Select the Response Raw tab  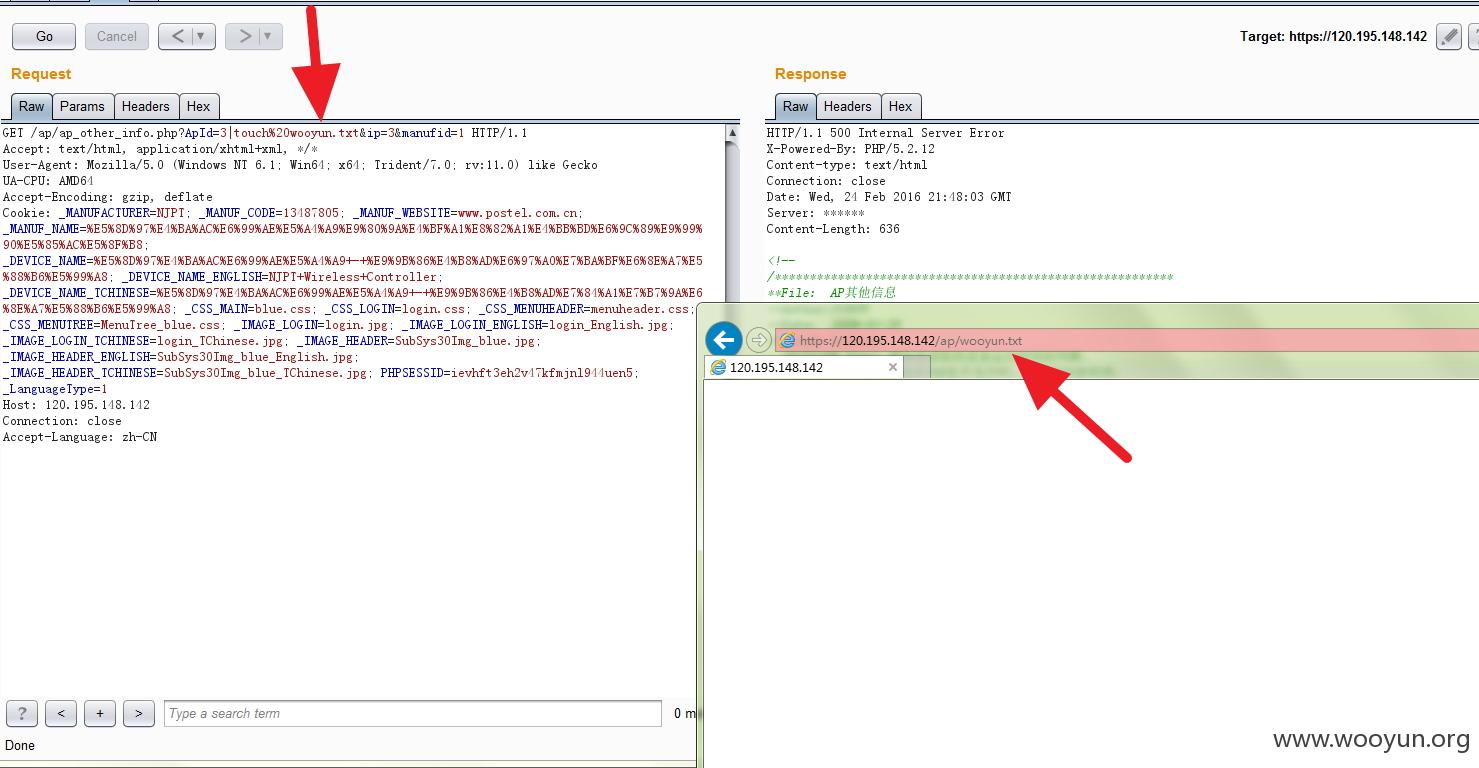796,106
